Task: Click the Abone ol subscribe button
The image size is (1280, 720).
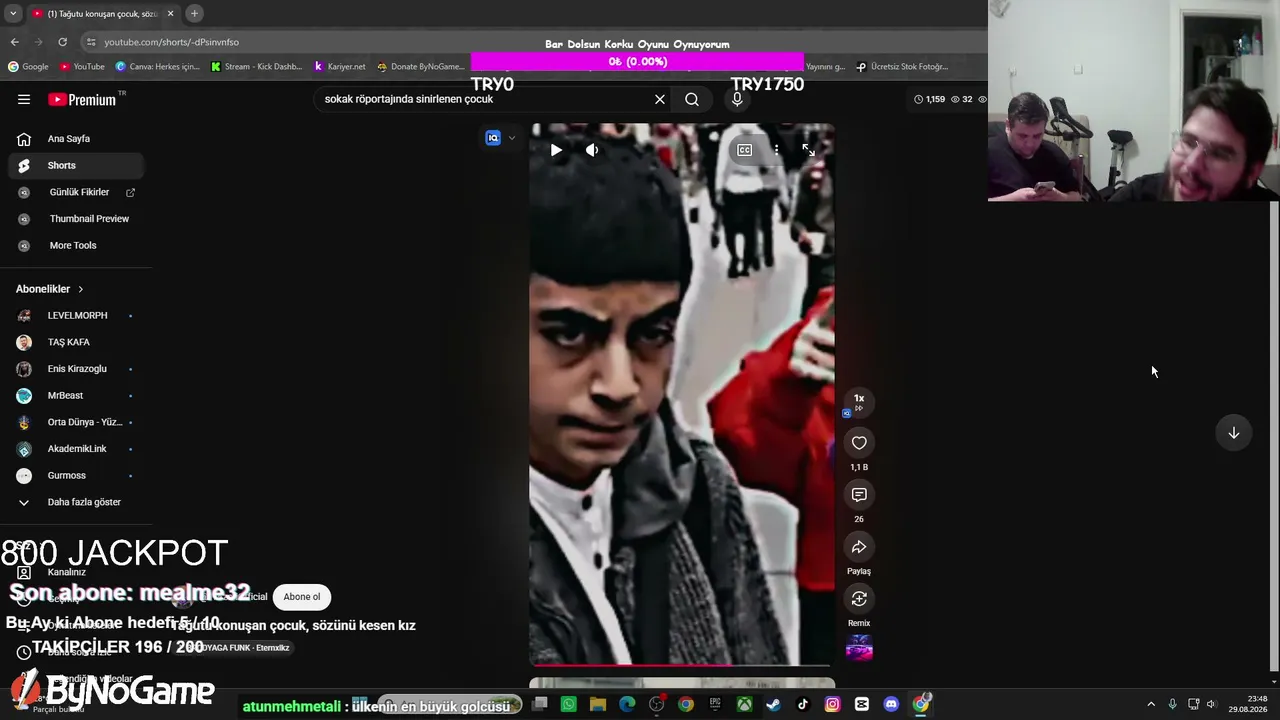Action: [x=302, y=597]
